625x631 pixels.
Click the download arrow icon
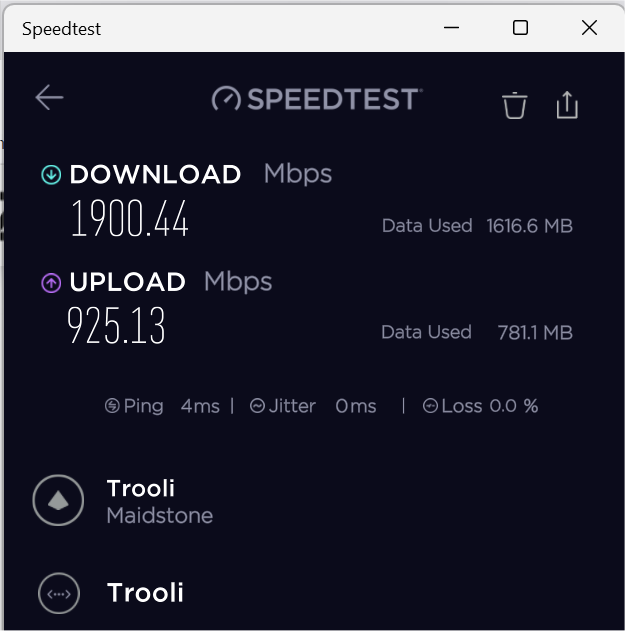click(x=51, y=175)
